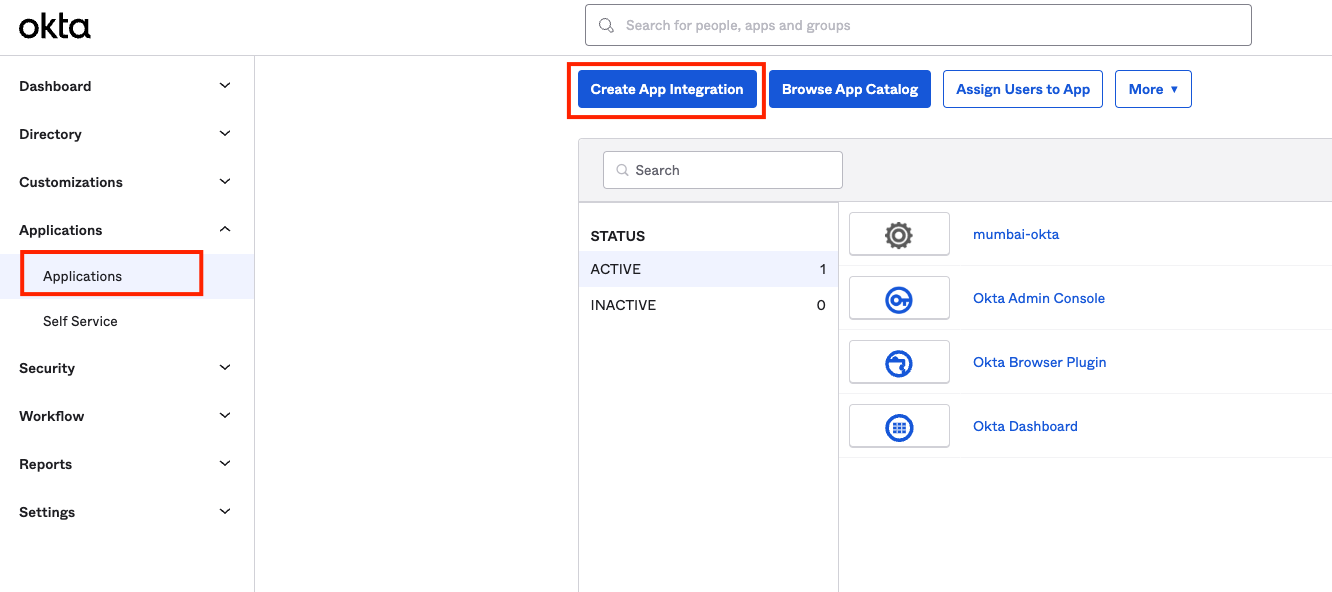
Task: Click the Okta Admin Console key icon
Action: click(x=899, y=299)
